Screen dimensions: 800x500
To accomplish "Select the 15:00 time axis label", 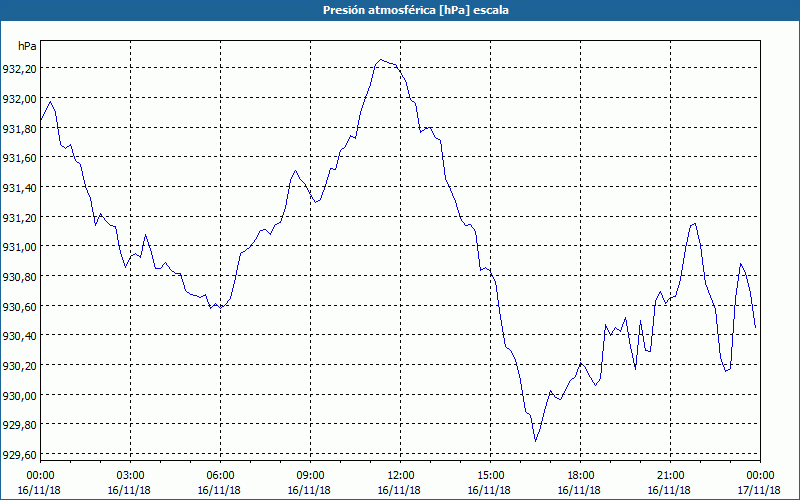I will [x=490, y=476].
